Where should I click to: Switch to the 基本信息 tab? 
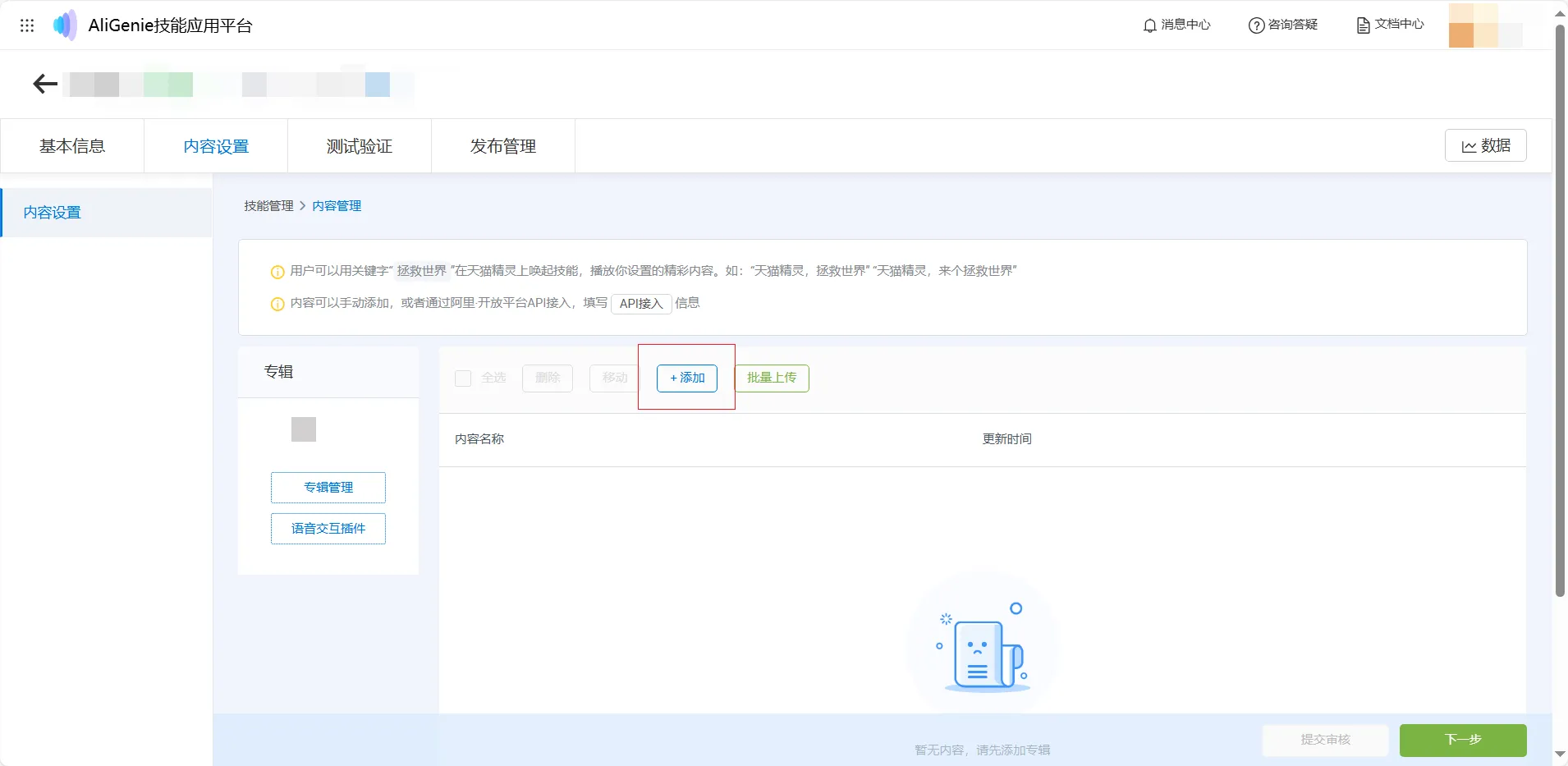72,146
